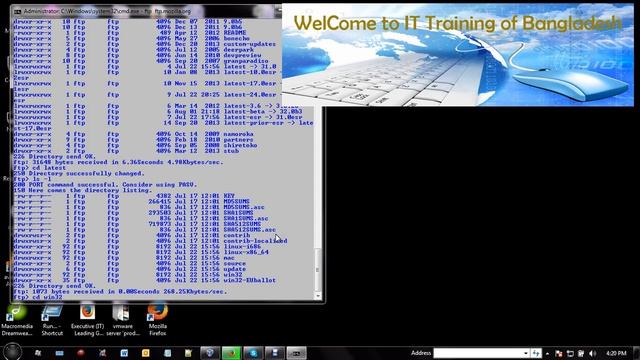Click the 'ls -l' command line

pos(32,179)
